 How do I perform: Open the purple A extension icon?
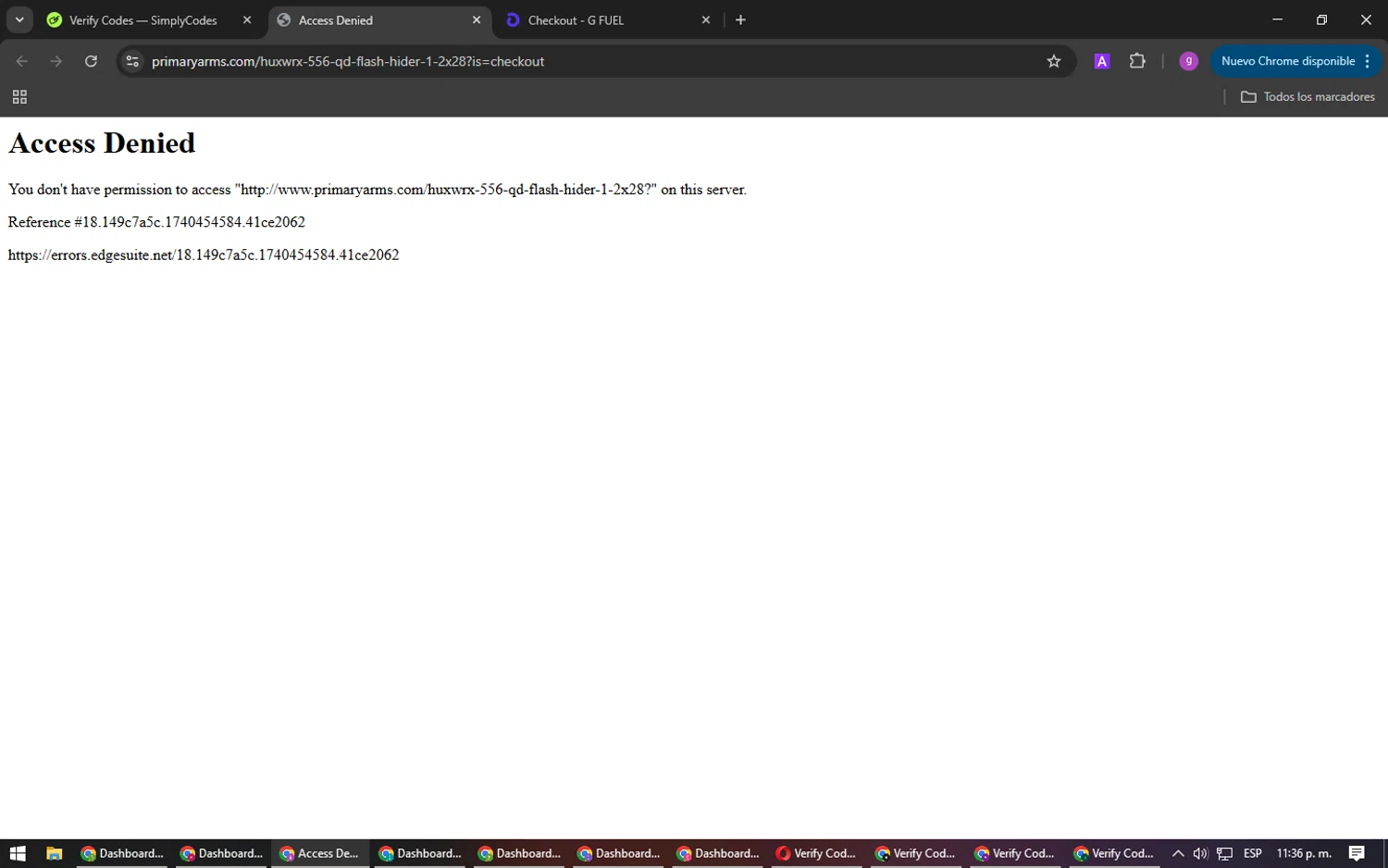click(x=1102, y=61)
